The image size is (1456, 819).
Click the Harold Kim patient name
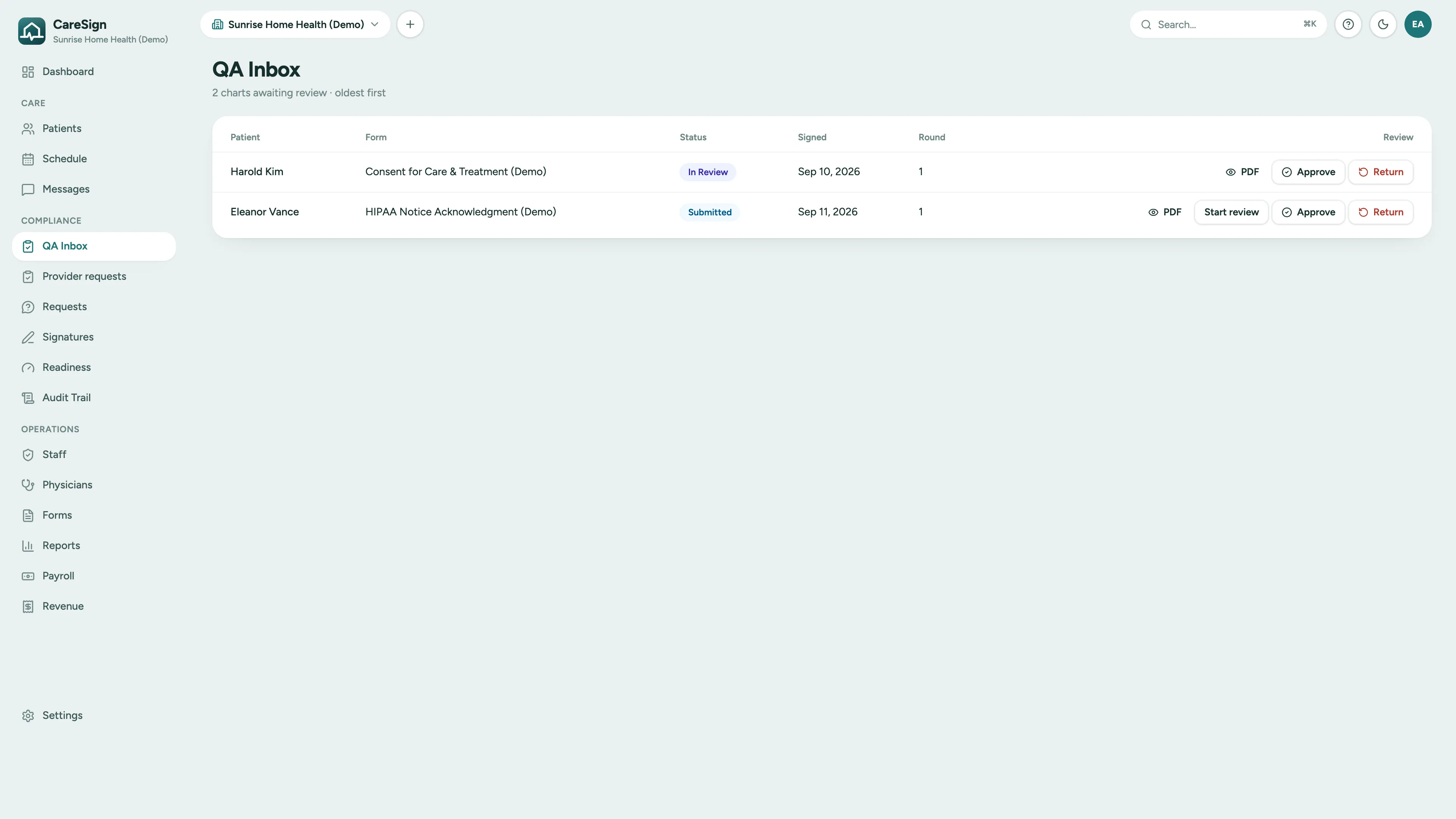tap(257, 172)
